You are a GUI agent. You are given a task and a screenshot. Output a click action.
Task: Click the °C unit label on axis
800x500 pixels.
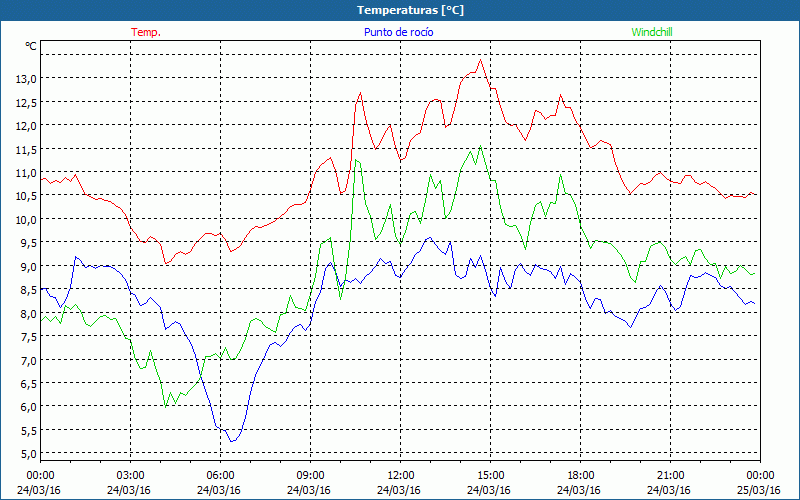(x=31, y=46)
